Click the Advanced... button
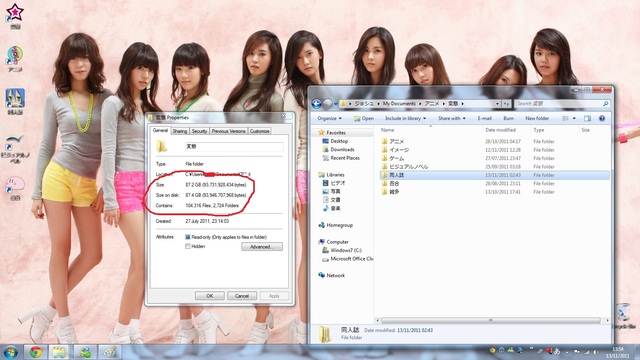This screenshot has width=640, height=360. point(262,247)
